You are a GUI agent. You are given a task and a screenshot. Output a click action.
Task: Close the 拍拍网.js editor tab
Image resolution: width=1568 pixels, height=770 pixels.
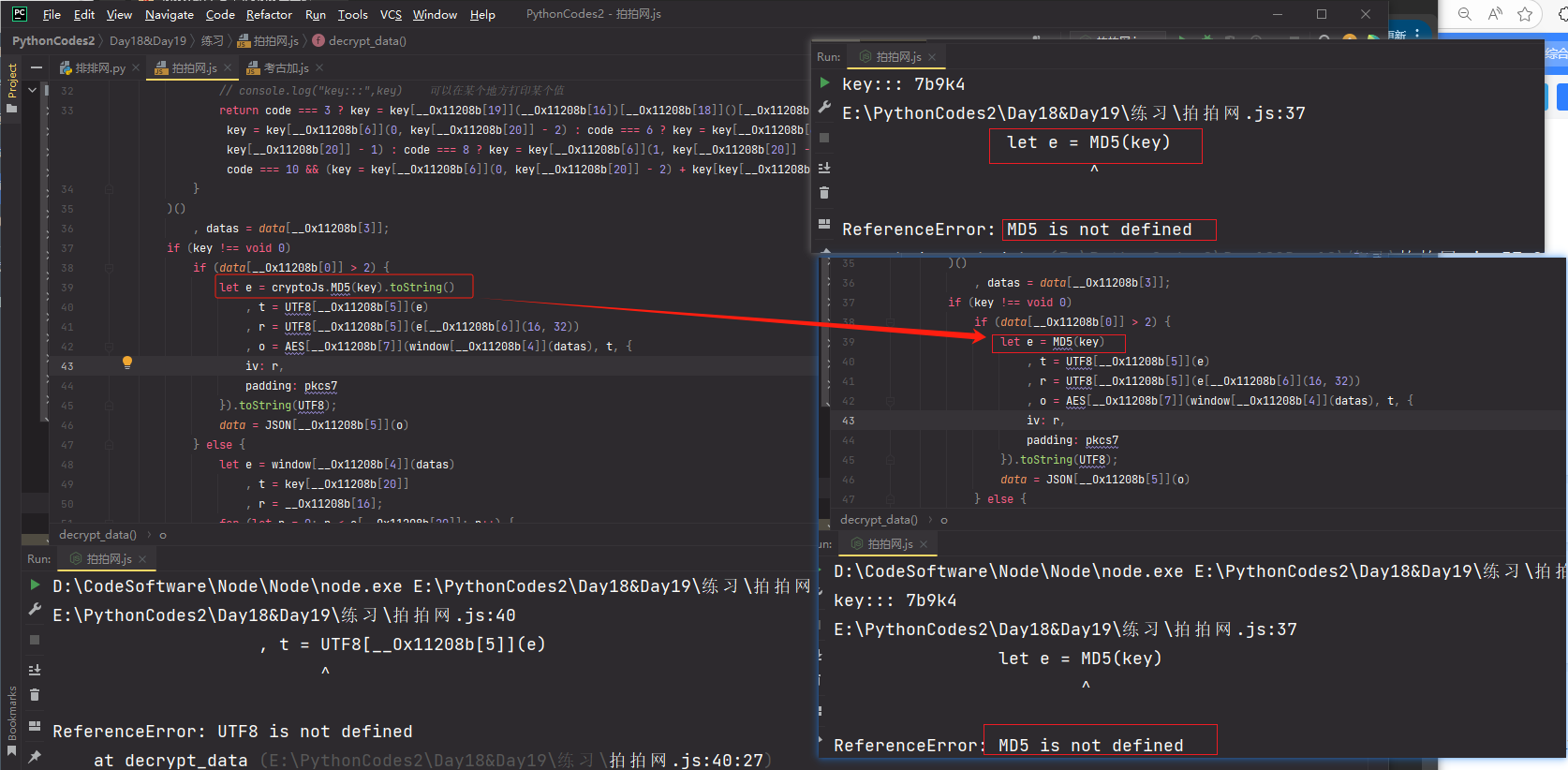(x=228, y=67)
